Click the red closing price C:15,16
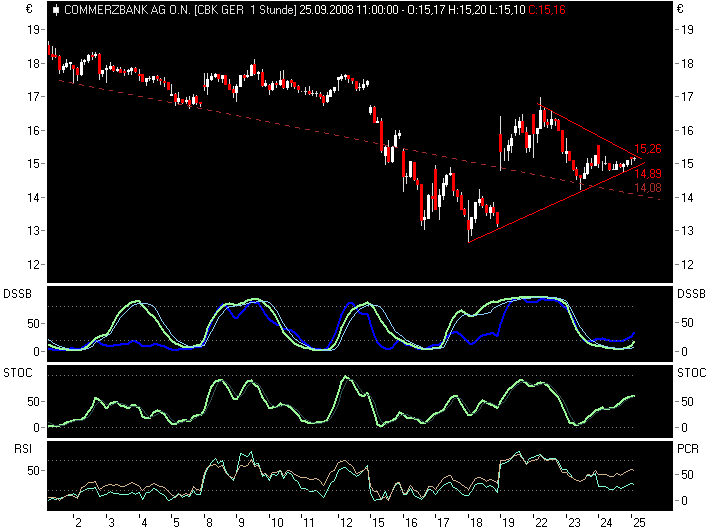Screen dimensions: 720x530 tap(547, 10)
